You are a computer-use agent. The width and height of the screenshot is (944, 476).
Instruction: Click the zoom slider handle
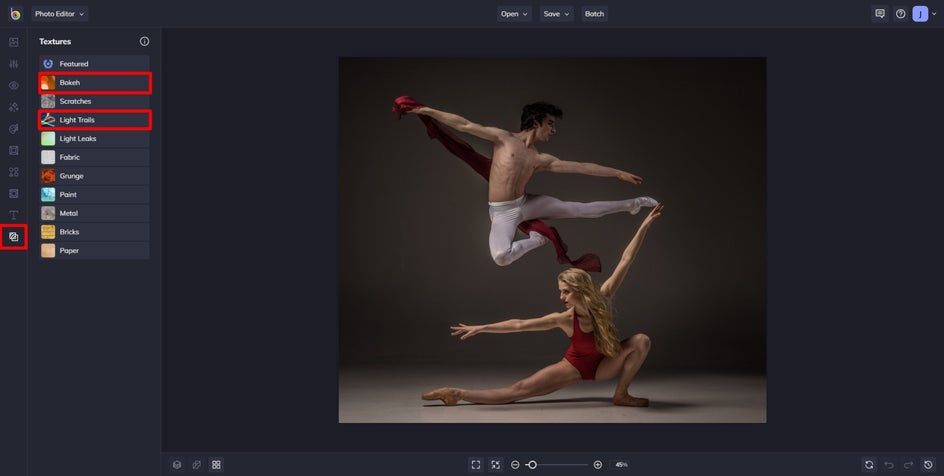click(x=532, y=465)
